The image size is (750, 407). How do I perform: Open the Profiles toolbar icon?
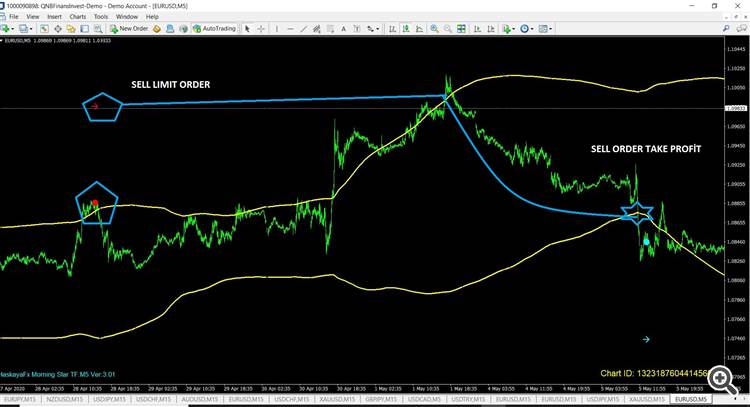pyautogui.click(x=23, y=29)
